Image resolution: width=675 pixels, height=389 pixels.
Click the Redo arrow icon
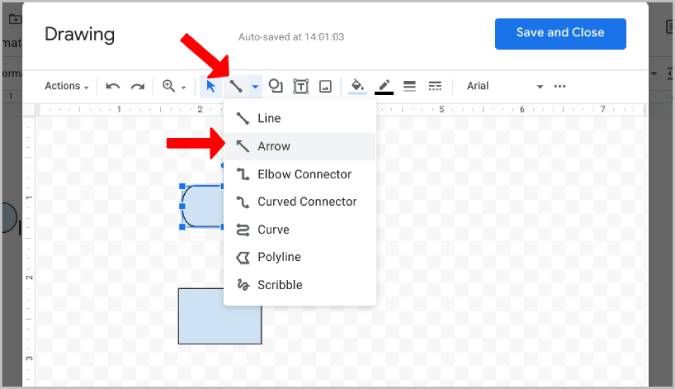click(x=137, y=86)
